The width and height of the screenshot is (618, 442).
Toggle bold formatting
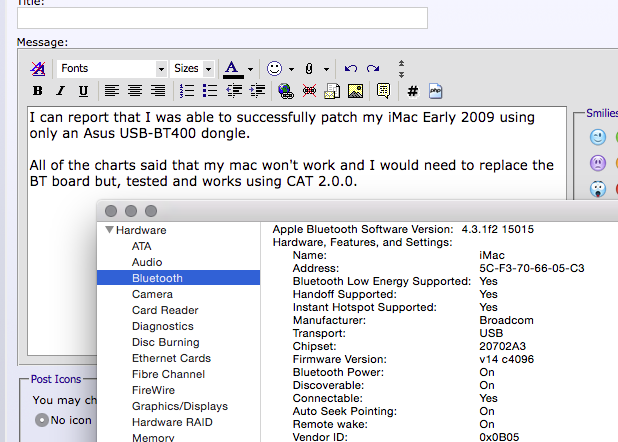[x=37, y=91]
